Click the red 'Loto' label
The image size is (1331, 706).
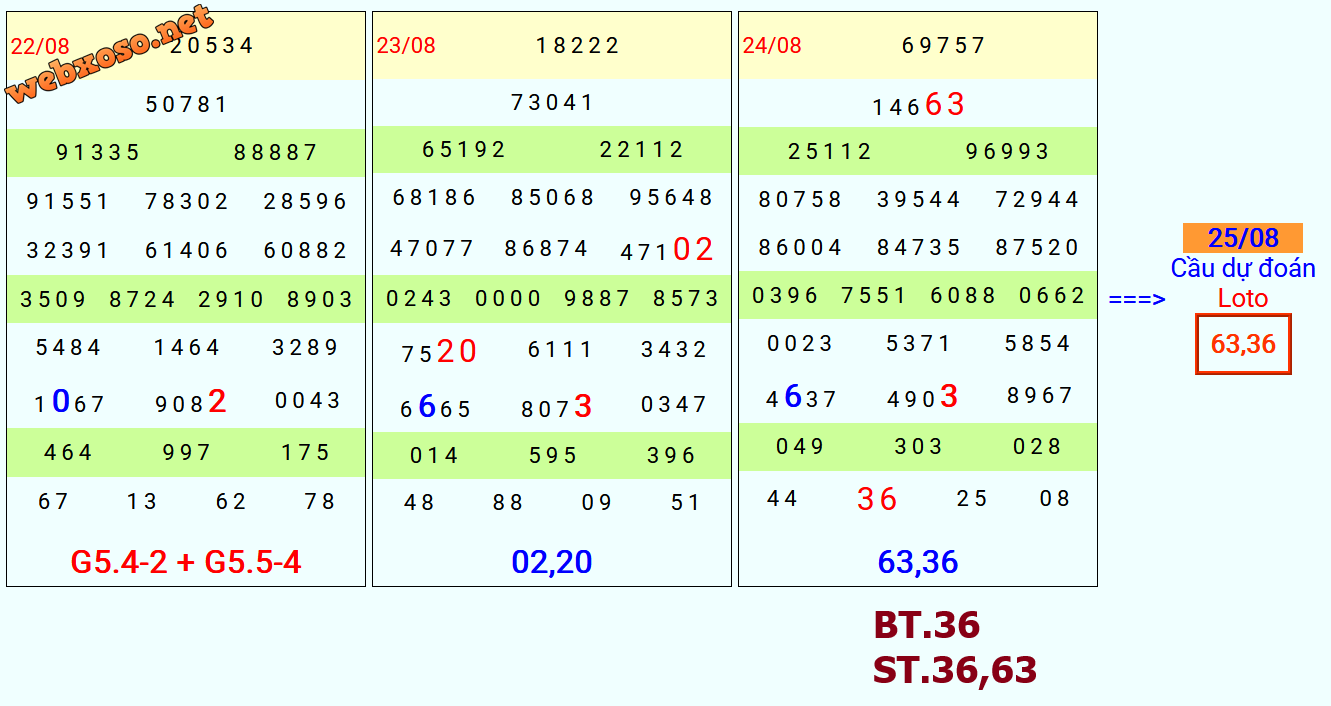pyautogui.click(x=1242, y=298)
